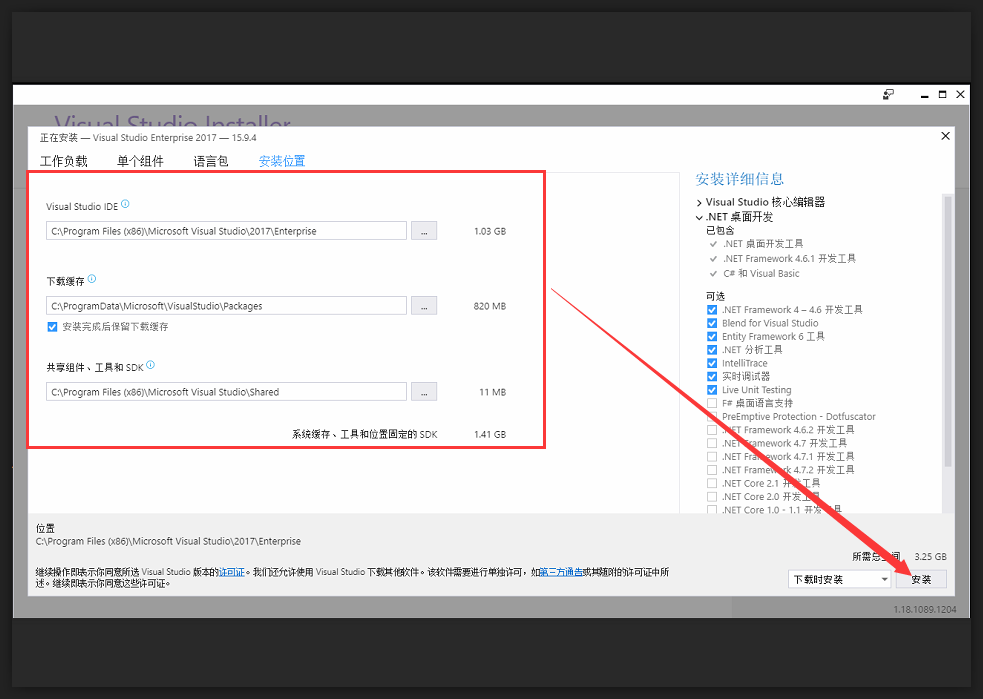Click the installation details scrollbar

click(x=947, y=331)
